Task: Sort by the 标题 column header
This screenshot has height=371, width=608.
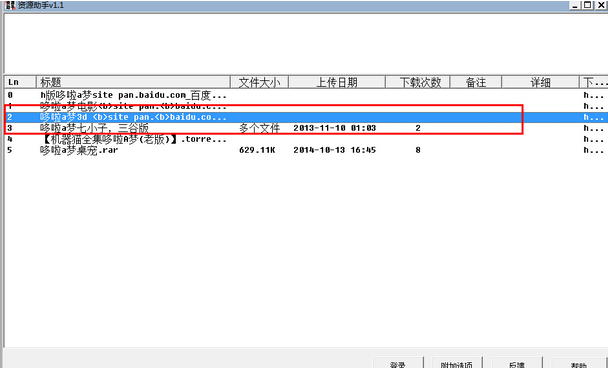Action: [x=133, y=82]
